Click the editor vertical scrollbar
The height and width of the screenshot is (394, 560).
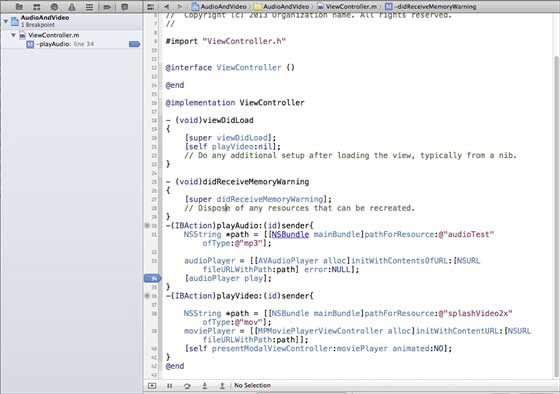(x=556, y=214)
